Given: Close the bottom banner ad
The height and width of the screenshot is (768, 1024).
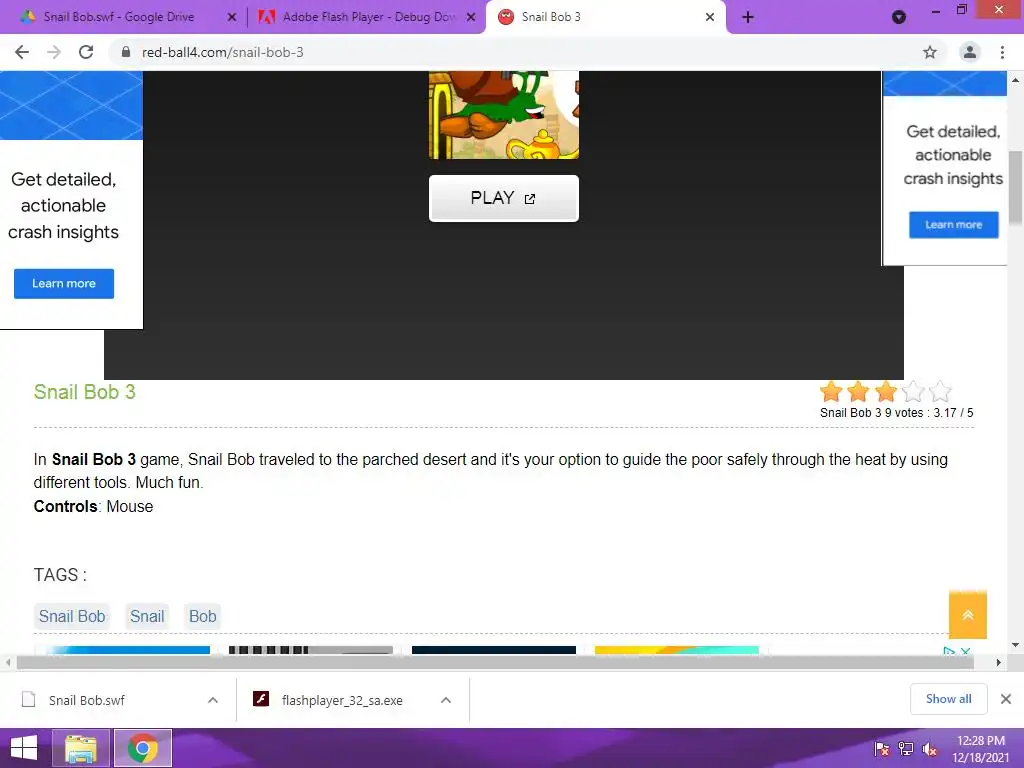Looking at the screenshot, I should tap(965, 651).
